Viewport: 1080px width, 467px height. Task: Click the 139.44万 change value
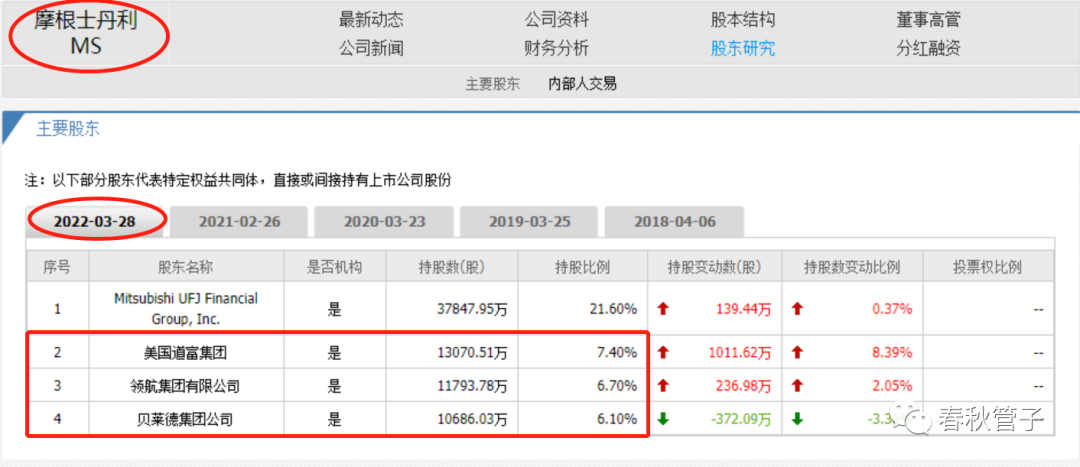point(742,309)
